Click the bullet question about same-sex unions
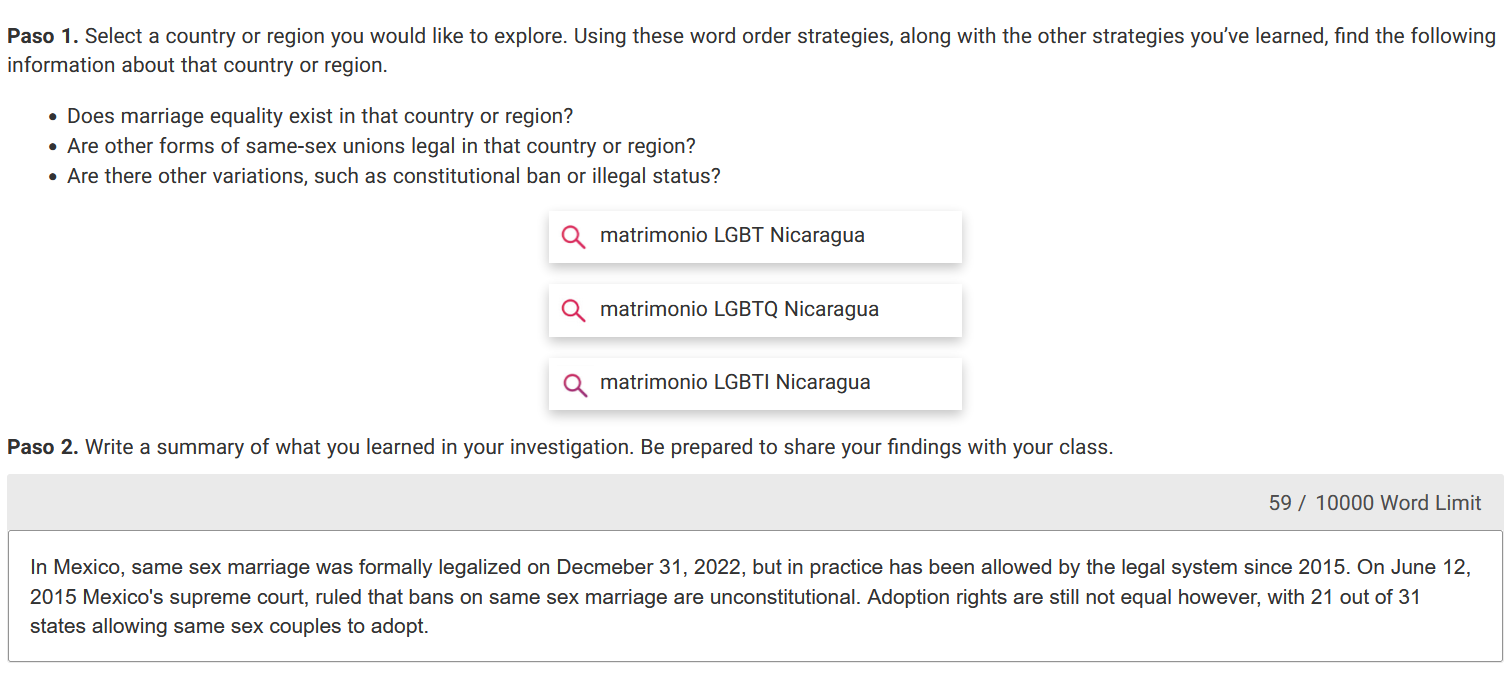This screenshot has width=1507, height=682. 381,146
